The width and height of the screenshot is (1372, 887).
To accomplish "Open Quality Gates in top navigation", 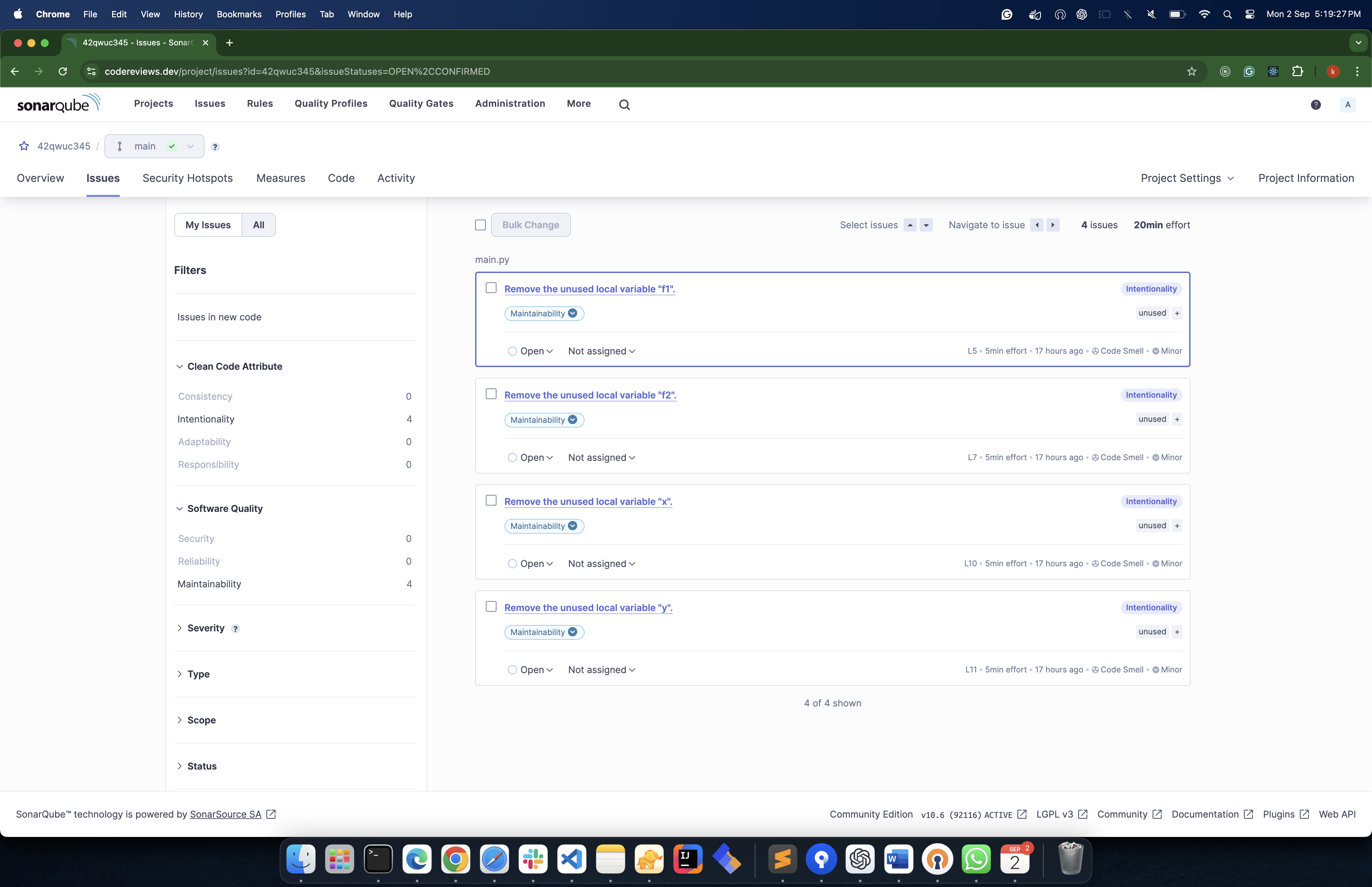I will (421, 104).
